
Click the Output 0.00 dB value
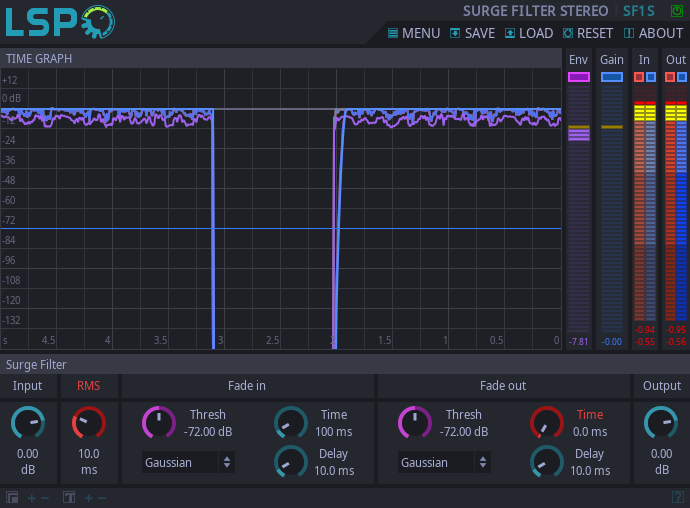tap(661, 462)
